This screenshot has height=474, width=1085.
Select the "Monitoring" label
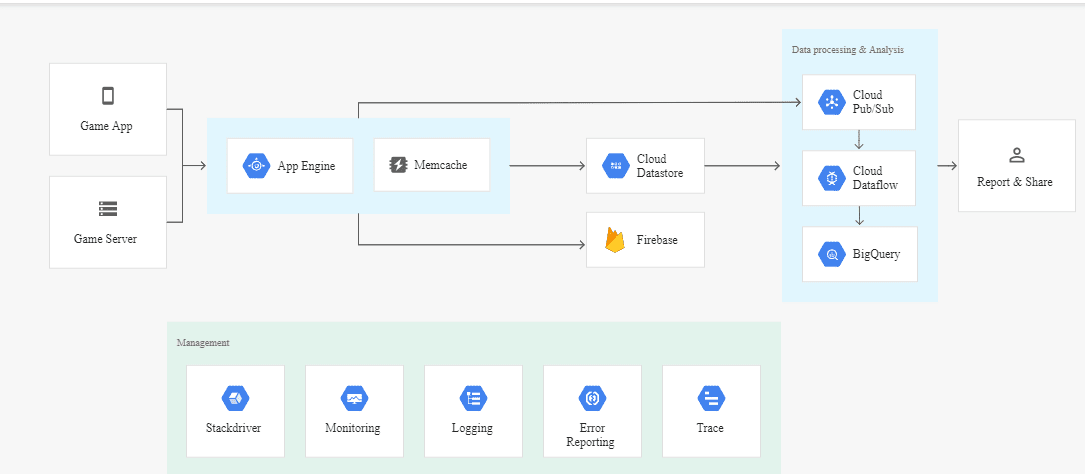pyautogui.click(x=352, y=428)
